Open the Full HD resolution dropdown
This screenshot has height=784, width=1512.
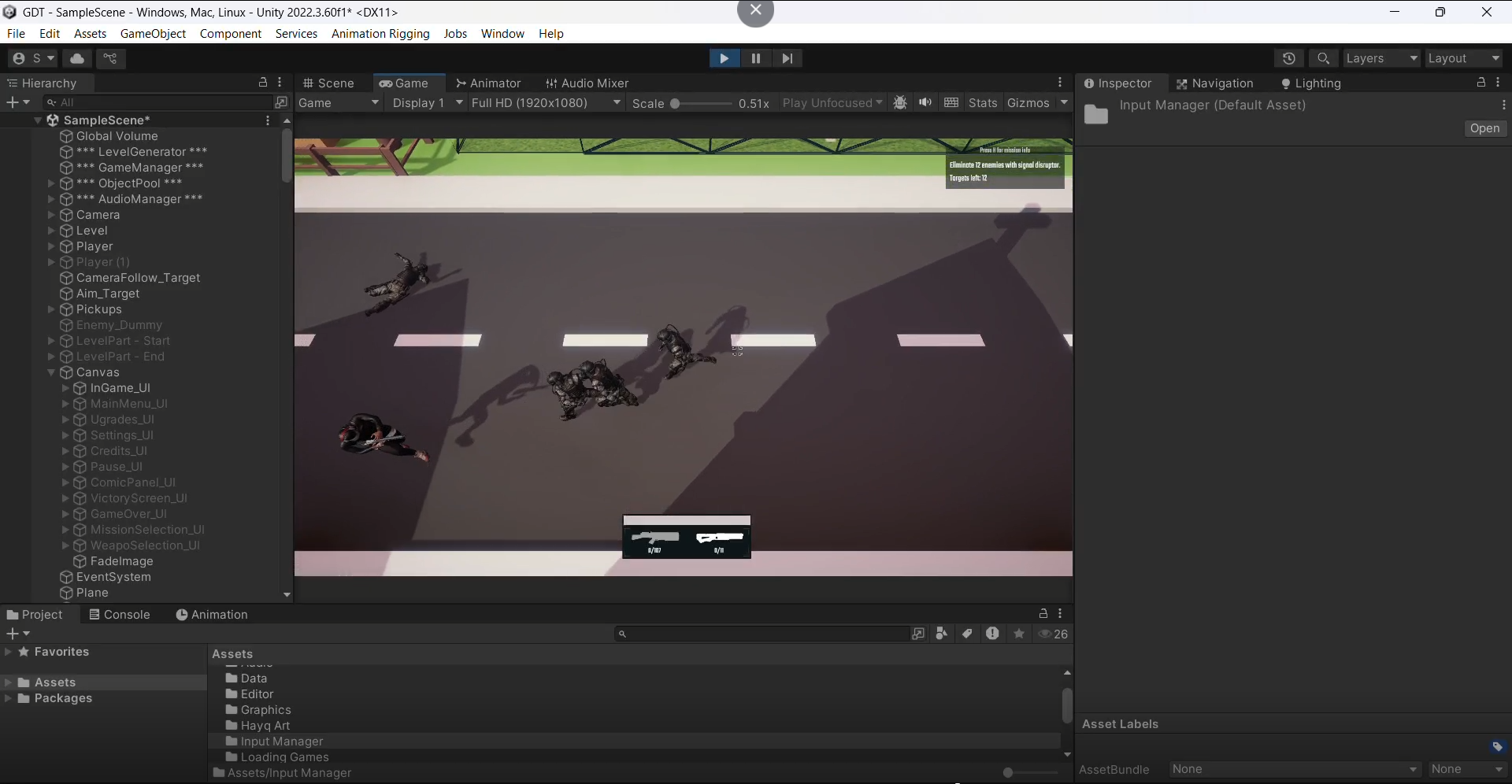click(547, 103)
